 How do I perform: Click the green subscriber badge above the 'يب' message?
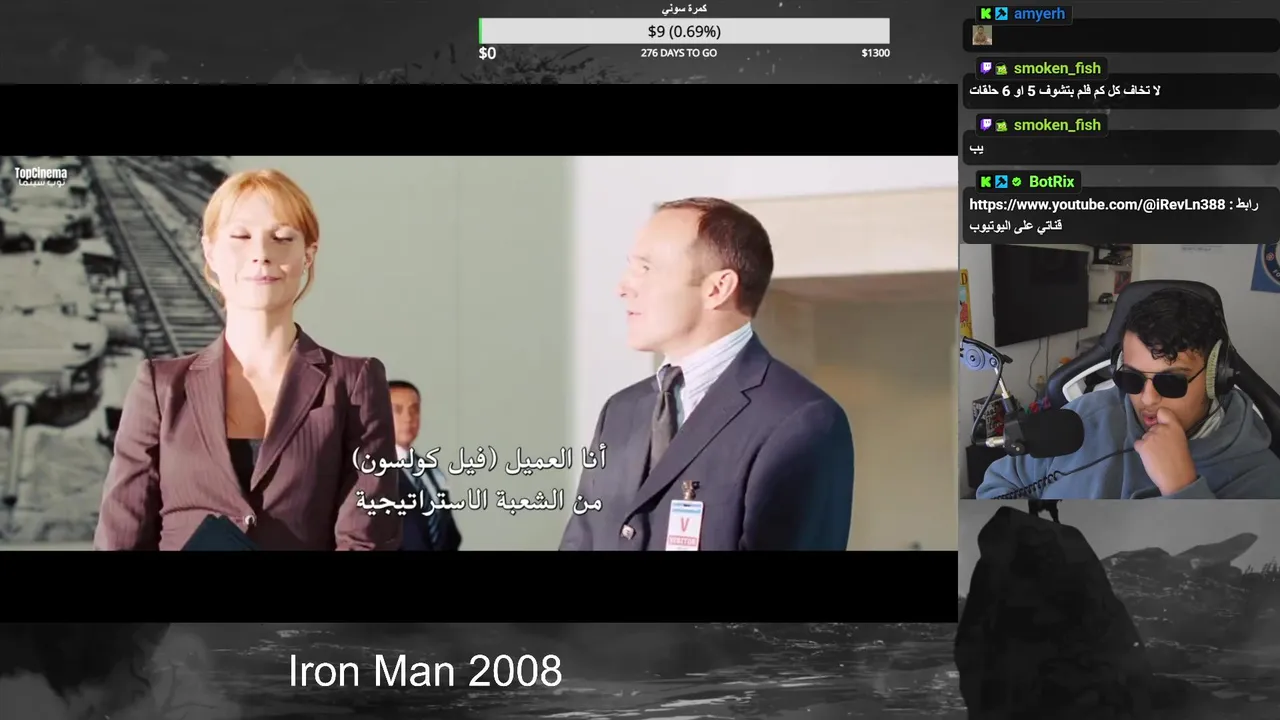click(x=1001, y=125)
